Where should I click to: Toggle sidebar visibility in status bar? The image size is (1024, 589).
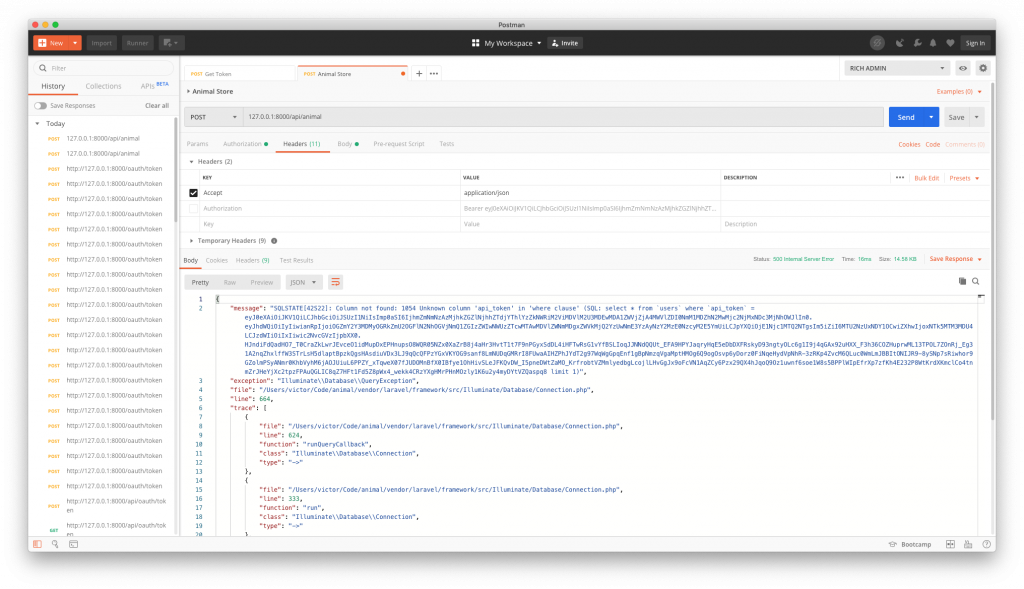(37, 544)
